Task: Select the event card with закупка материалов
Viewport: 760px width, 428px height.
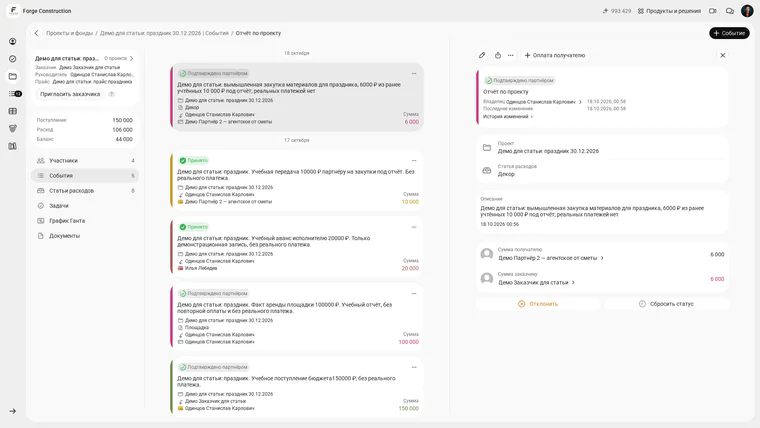Action: pos(297,97)
